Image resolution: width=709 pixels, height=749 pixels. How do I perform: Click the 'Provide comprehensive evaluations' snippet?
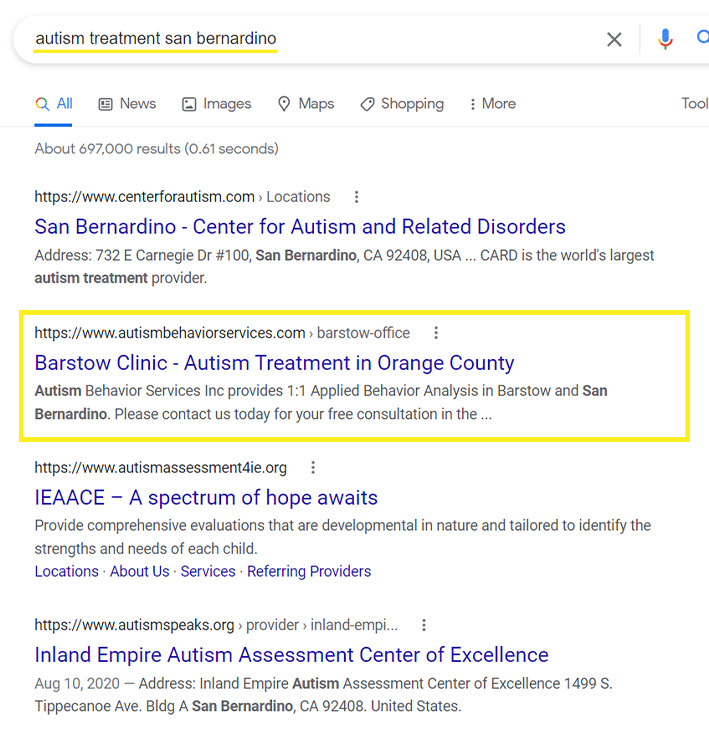(x=343, y=537)
